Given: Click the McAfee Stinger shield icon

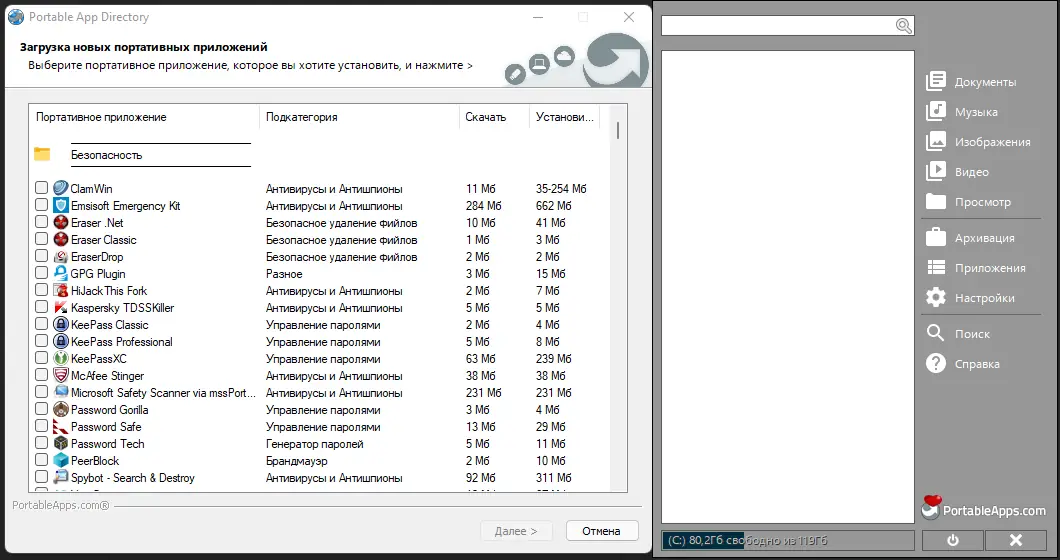Looking at the screenshot, I should pyautogui.click(x=61, y=375).
